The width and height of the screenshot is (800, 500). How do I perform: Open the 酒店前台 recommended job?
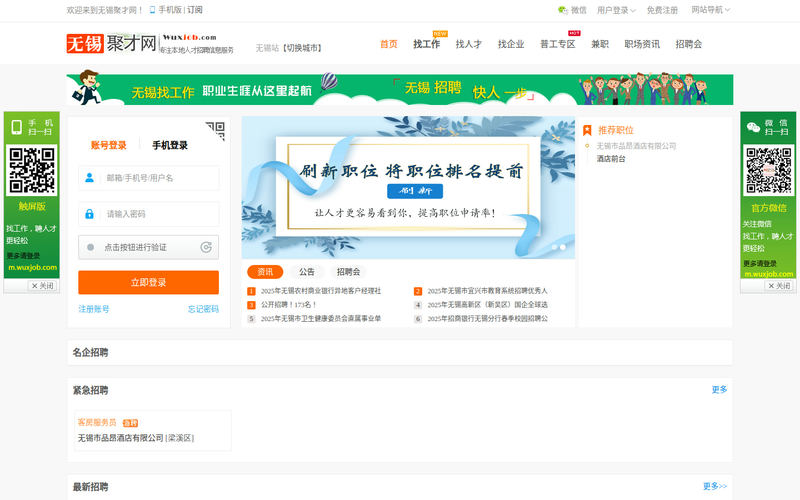(x=611, y=159)
